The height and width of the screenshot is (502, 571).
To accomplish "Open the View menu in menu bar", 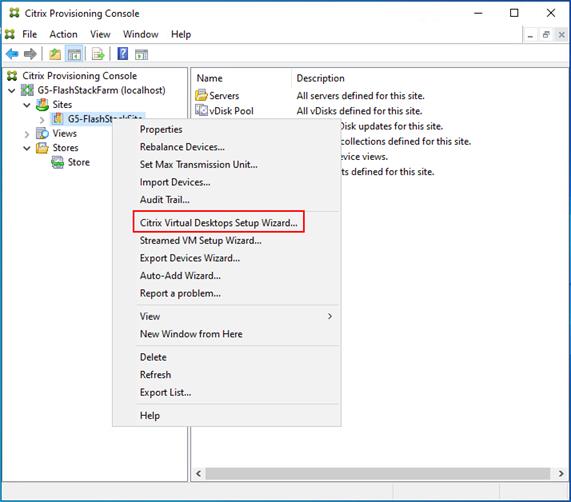I will click(x=100, y=34).
